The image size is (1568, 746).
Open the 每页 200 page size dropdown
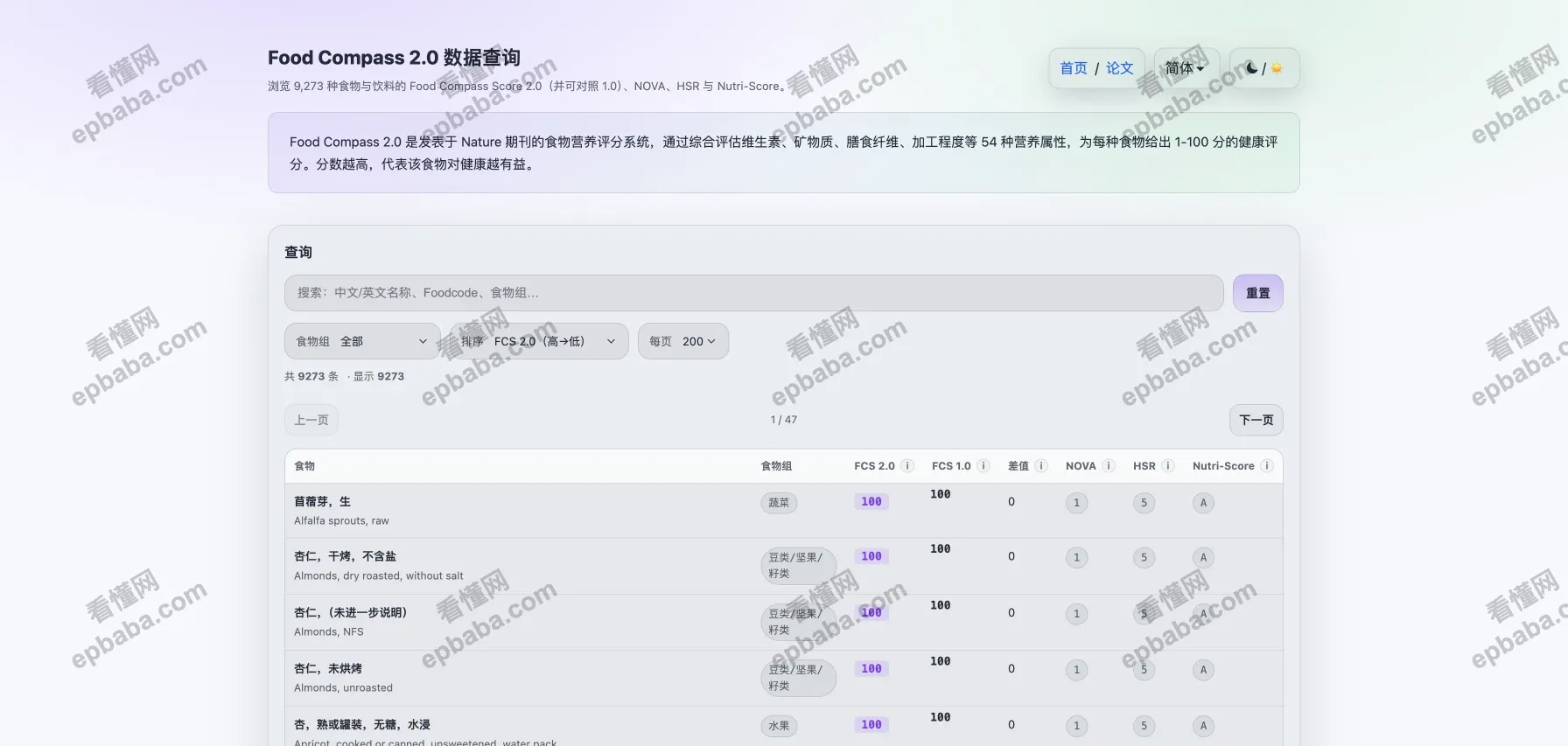tap(683, 341)
